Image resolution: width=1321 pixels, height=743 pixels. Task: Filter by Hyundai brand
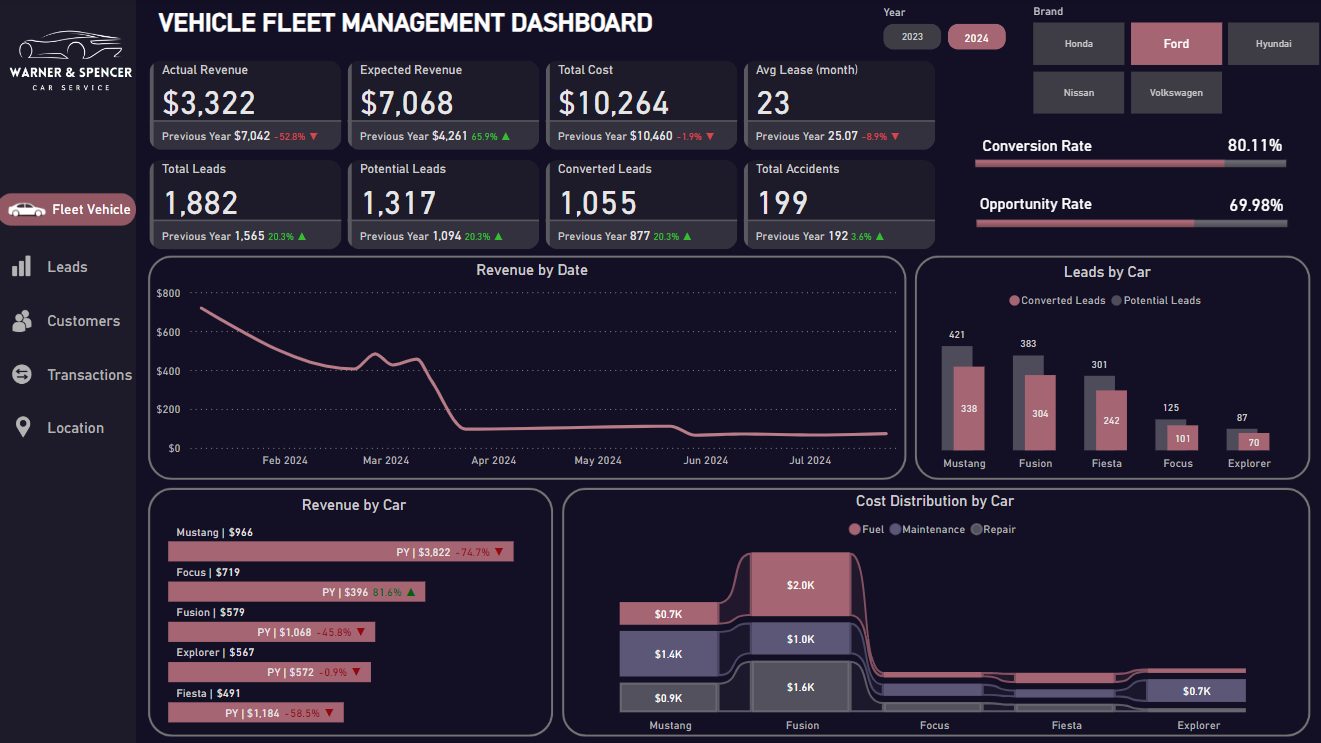click(x=1273, y=44)
